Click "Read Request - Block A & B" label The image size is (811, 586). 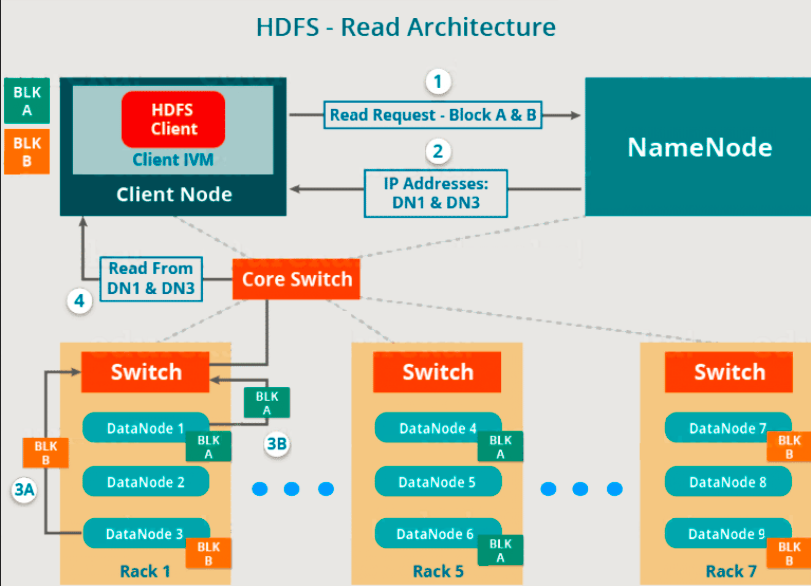tap(433, 115)
